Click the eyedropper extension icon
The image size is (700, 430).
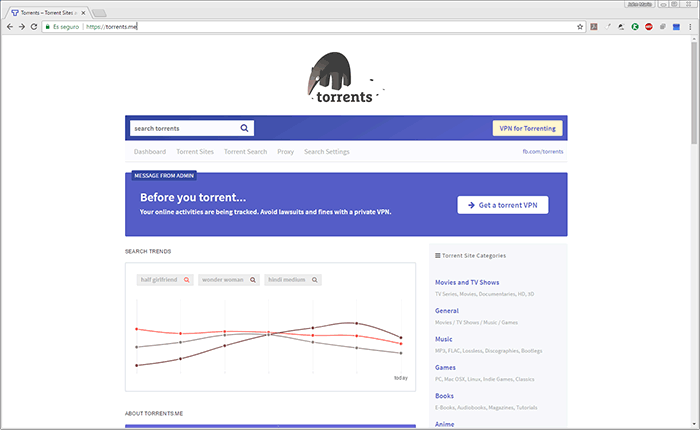608,27
